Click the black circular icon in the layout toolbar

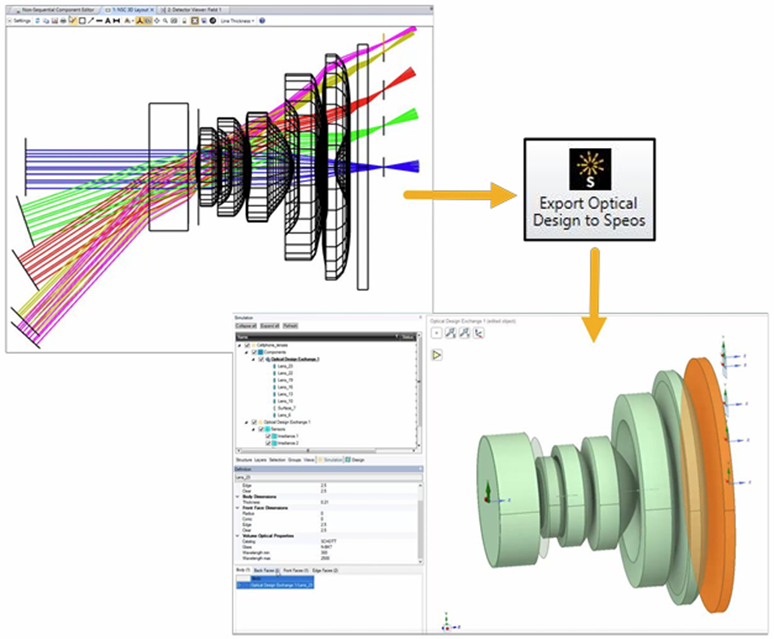212,21
